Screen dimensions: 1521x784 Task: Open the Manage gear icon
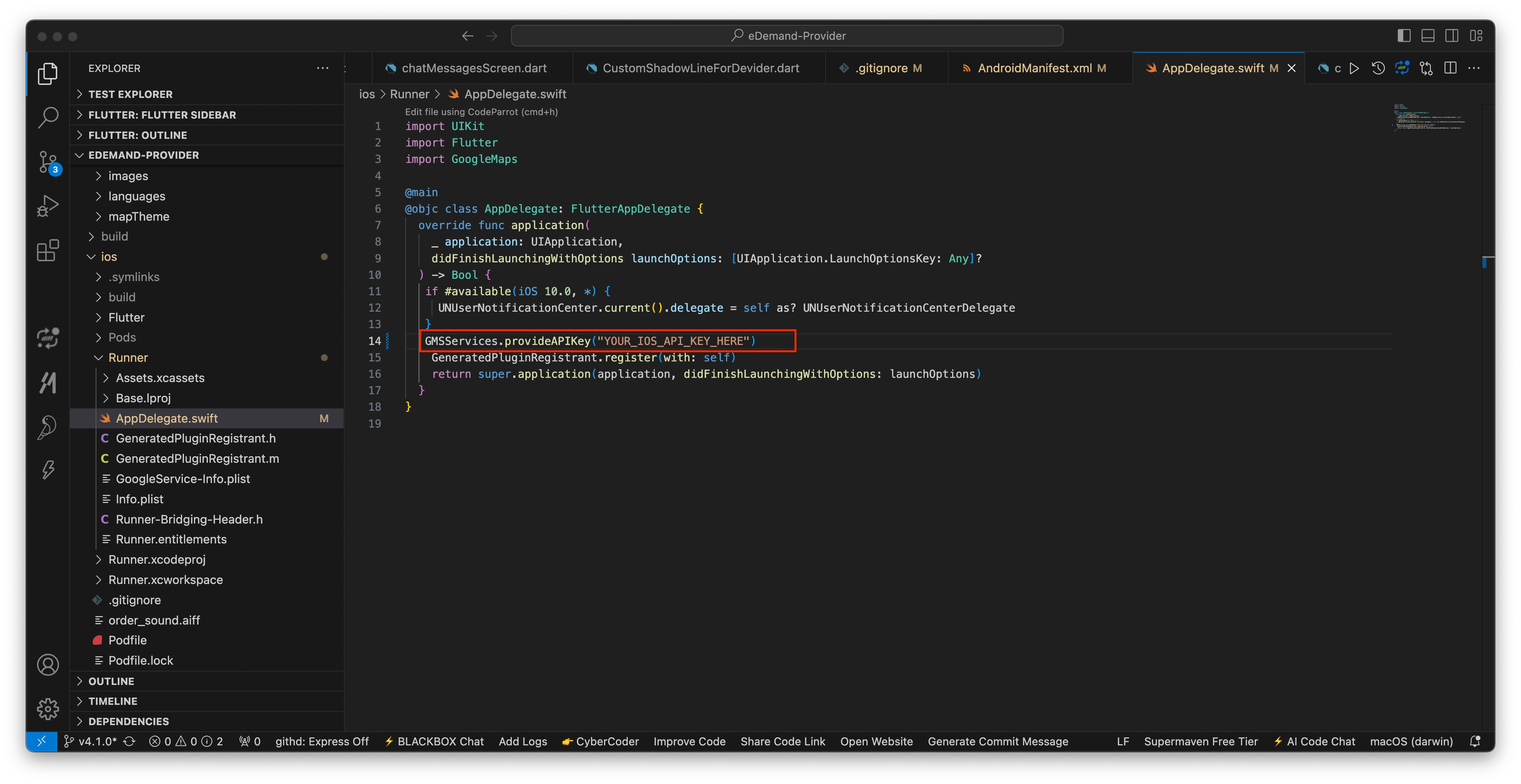point(48,708)
